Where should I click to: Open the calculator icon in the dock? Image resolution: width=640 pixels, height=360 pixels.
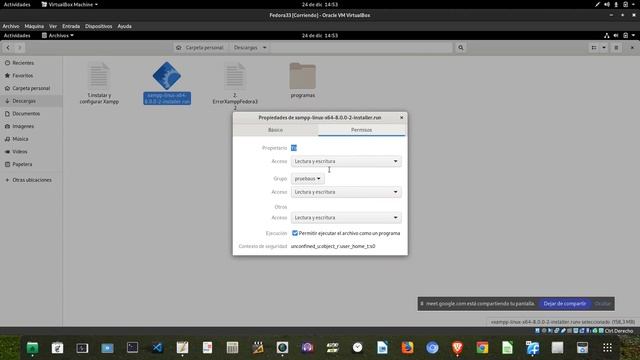(x=232, y=347)
